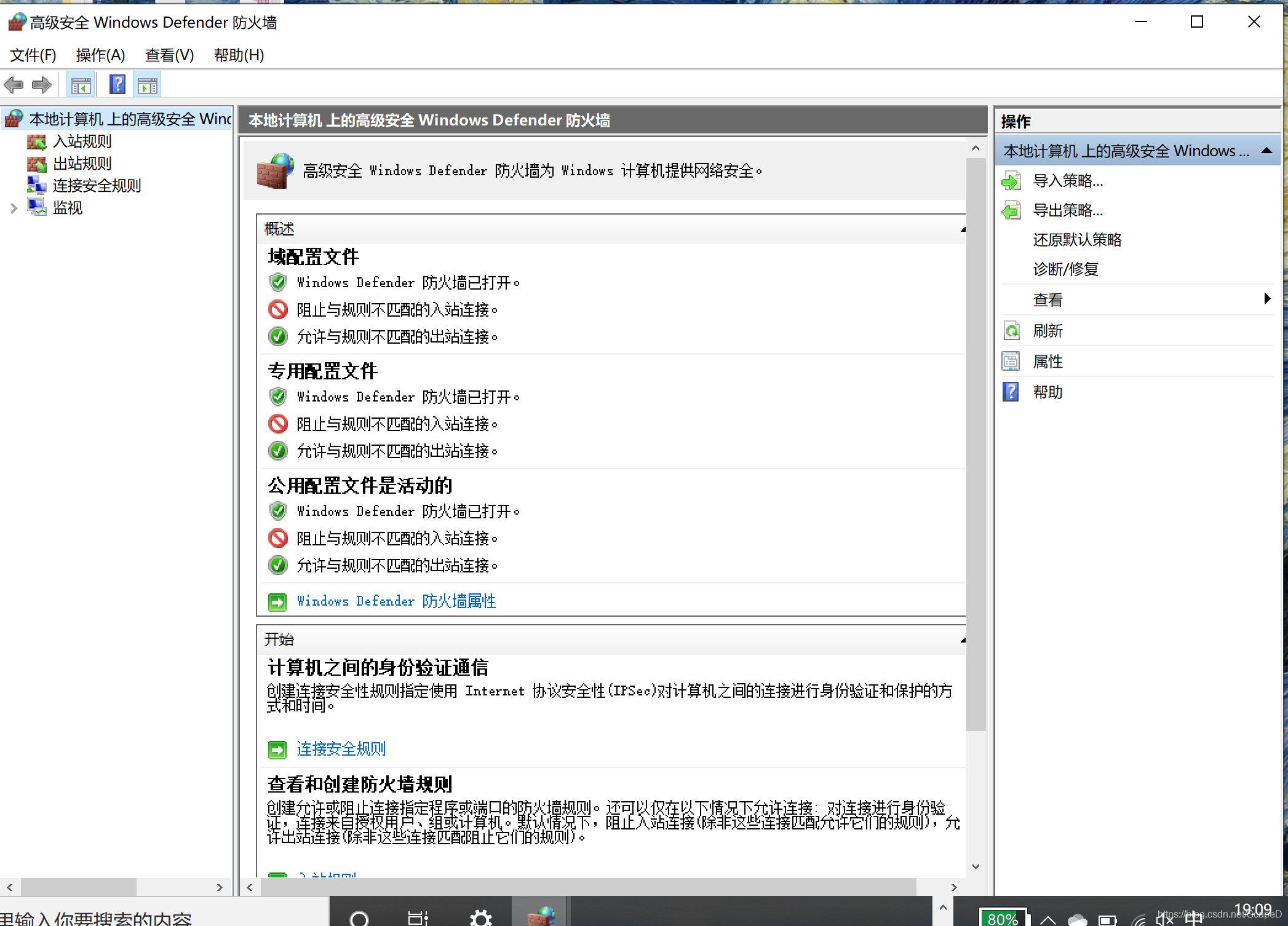Viewport: 1288px width, 926px height.
Task: Click the show/hide console tree icon
Action: tap(81, 85)
